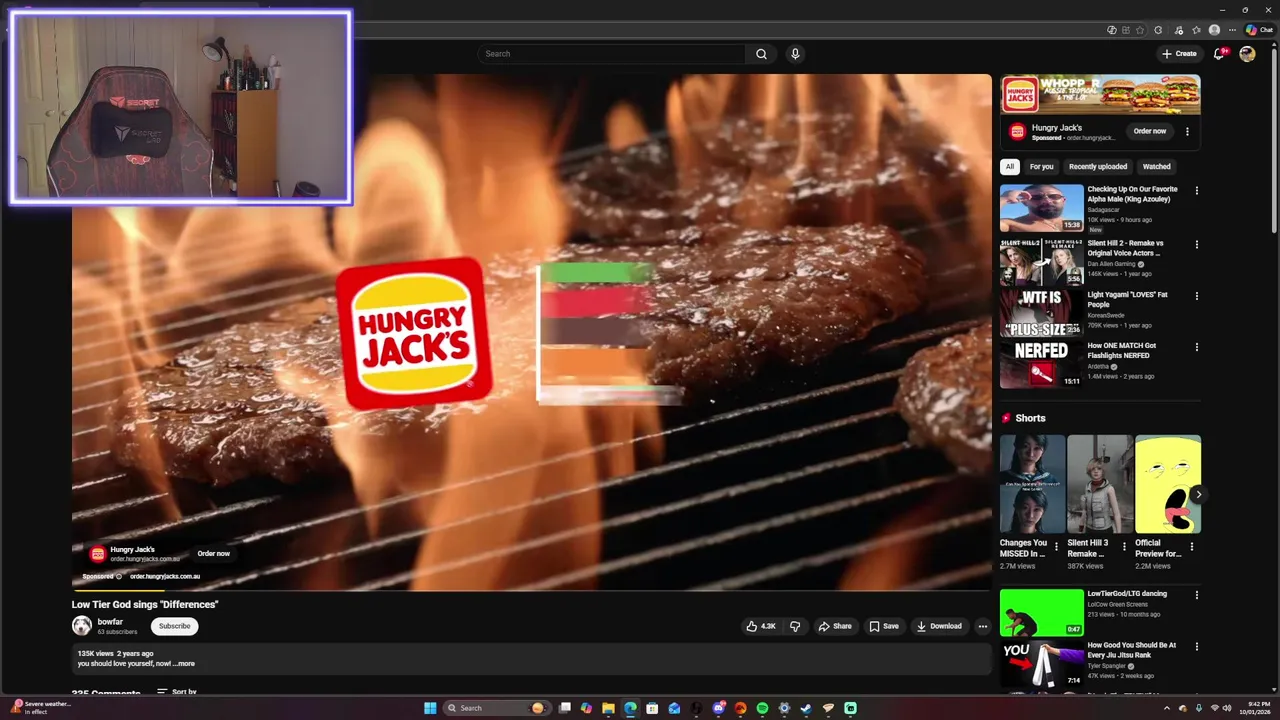The image size is (1280, 720).
Task: Open more actions menu beside Download
Action: [983, 626]
